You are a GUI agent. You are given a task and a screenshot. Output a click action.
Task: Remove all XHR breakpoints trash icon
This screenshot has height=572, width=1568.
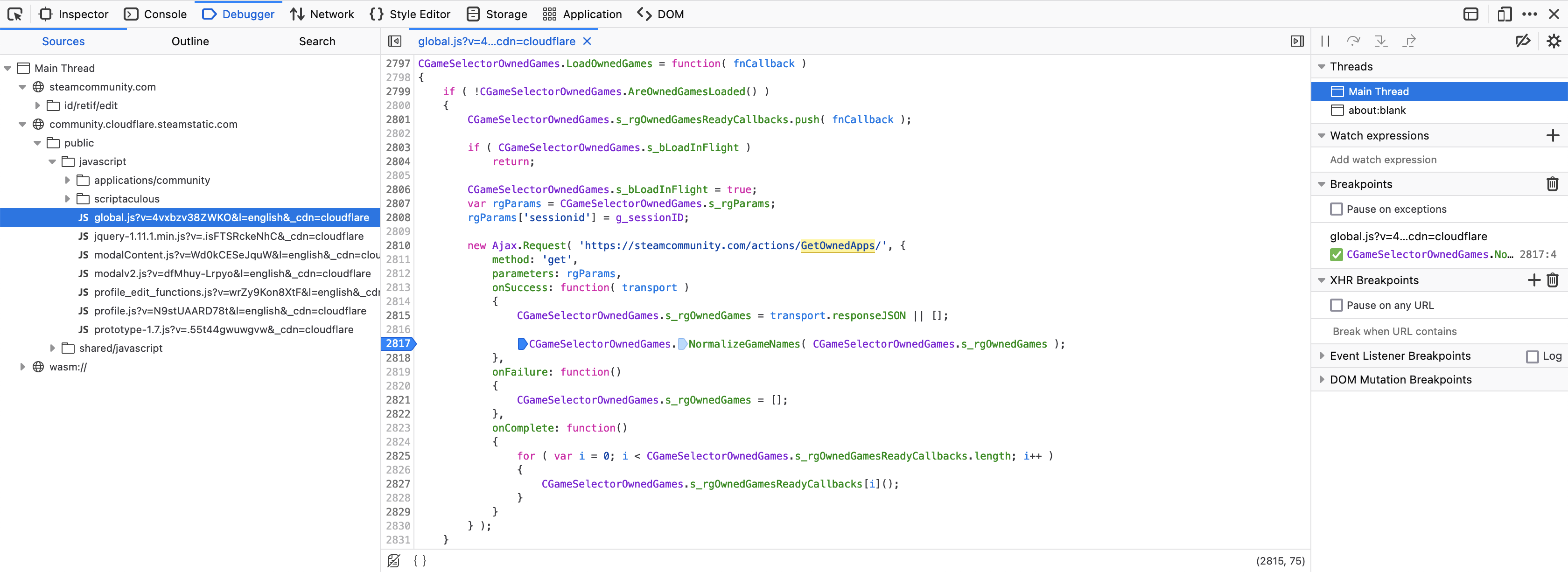tap(1552, 280)
